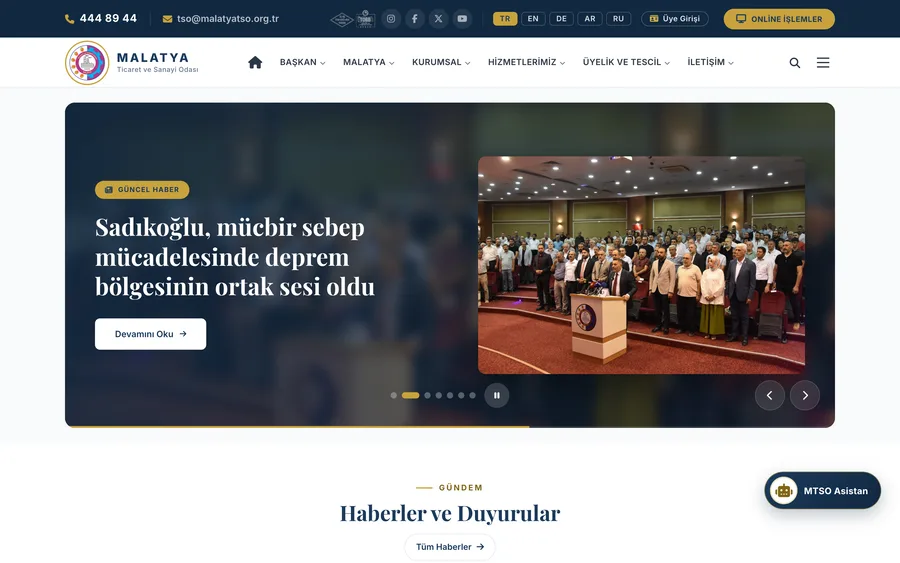Click the envelope icon beside the email address
The image size is (900, 563).
pyautogui.click(x=167, y=19)
